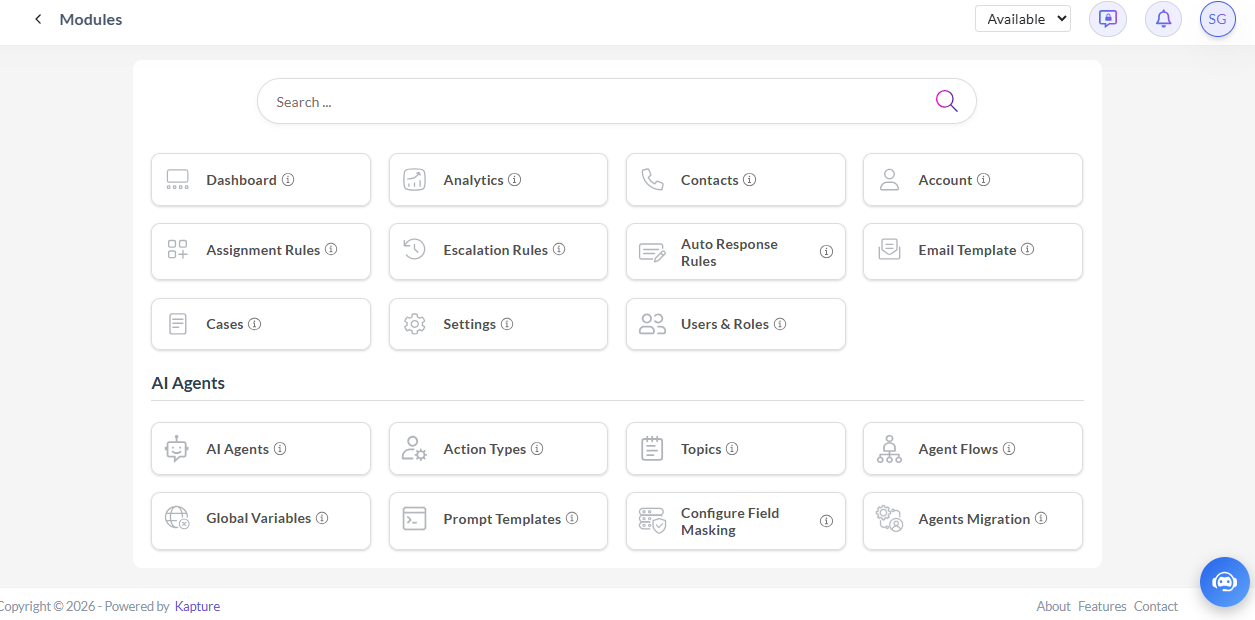Open the notifications bell

point(1163,19)
